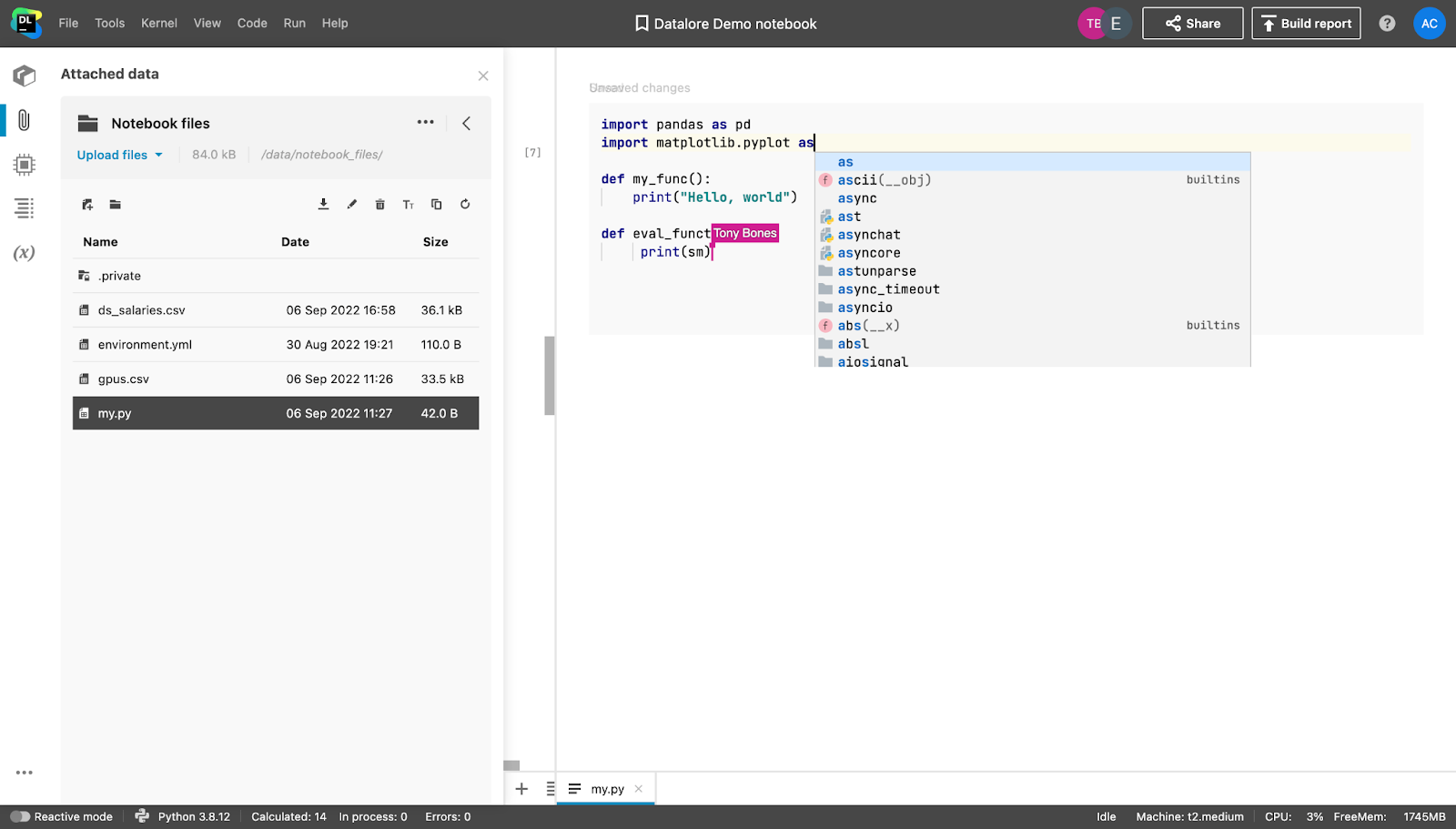The width and height of the screenshot is (1456, 829).
Task: Open the help question mark icon
Action: tap(1386, 24)
